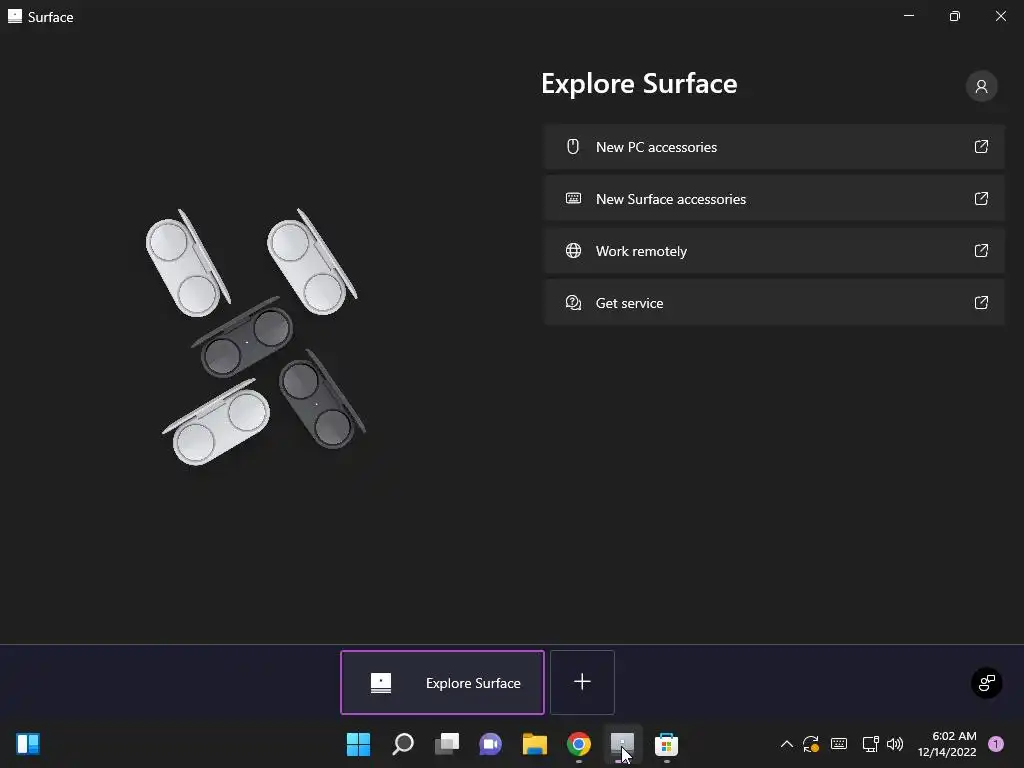
Task: Select the Explore Surface tab at bottom
Action: tap(442, 682)
